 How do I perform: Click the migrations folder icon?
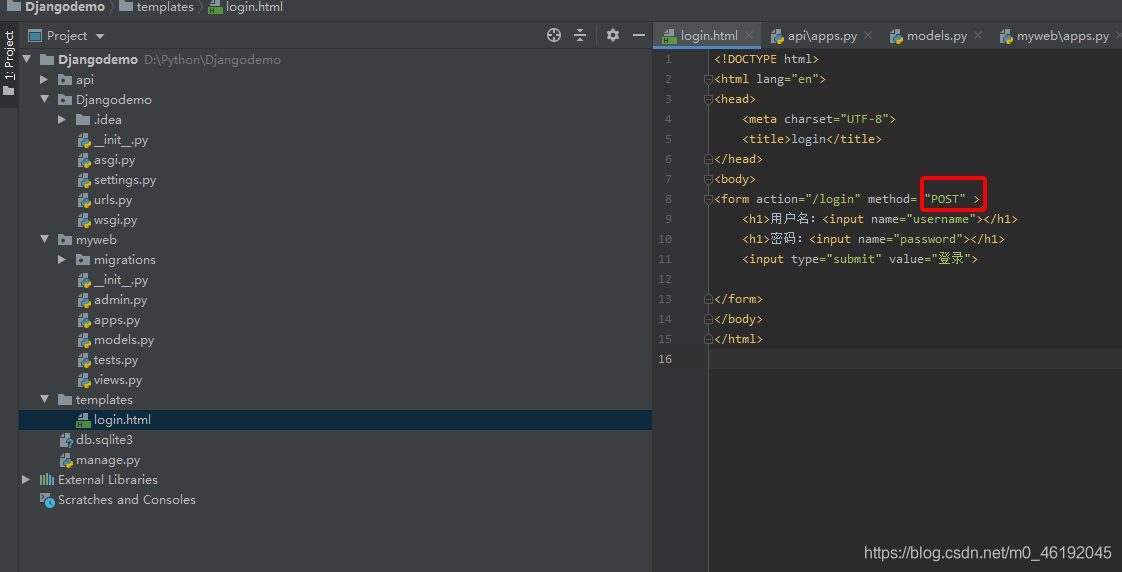pos(83,260)
